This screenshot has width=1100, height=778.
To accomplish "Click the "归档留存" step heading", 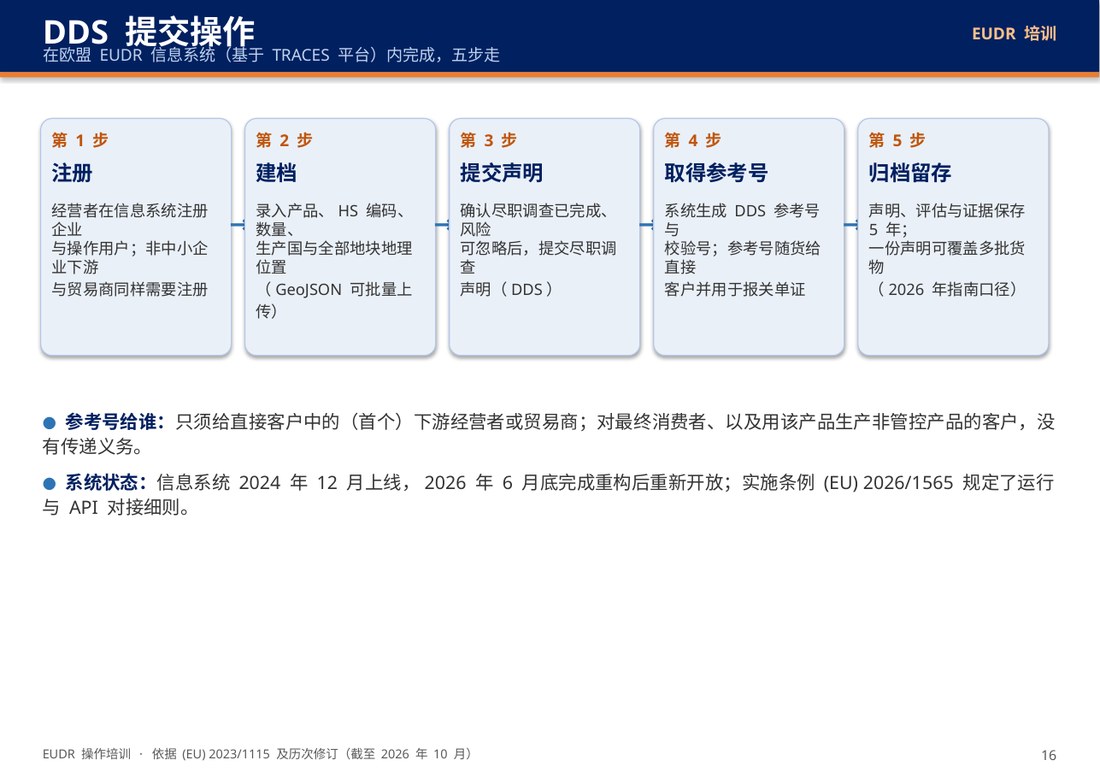I will (909, 173).
